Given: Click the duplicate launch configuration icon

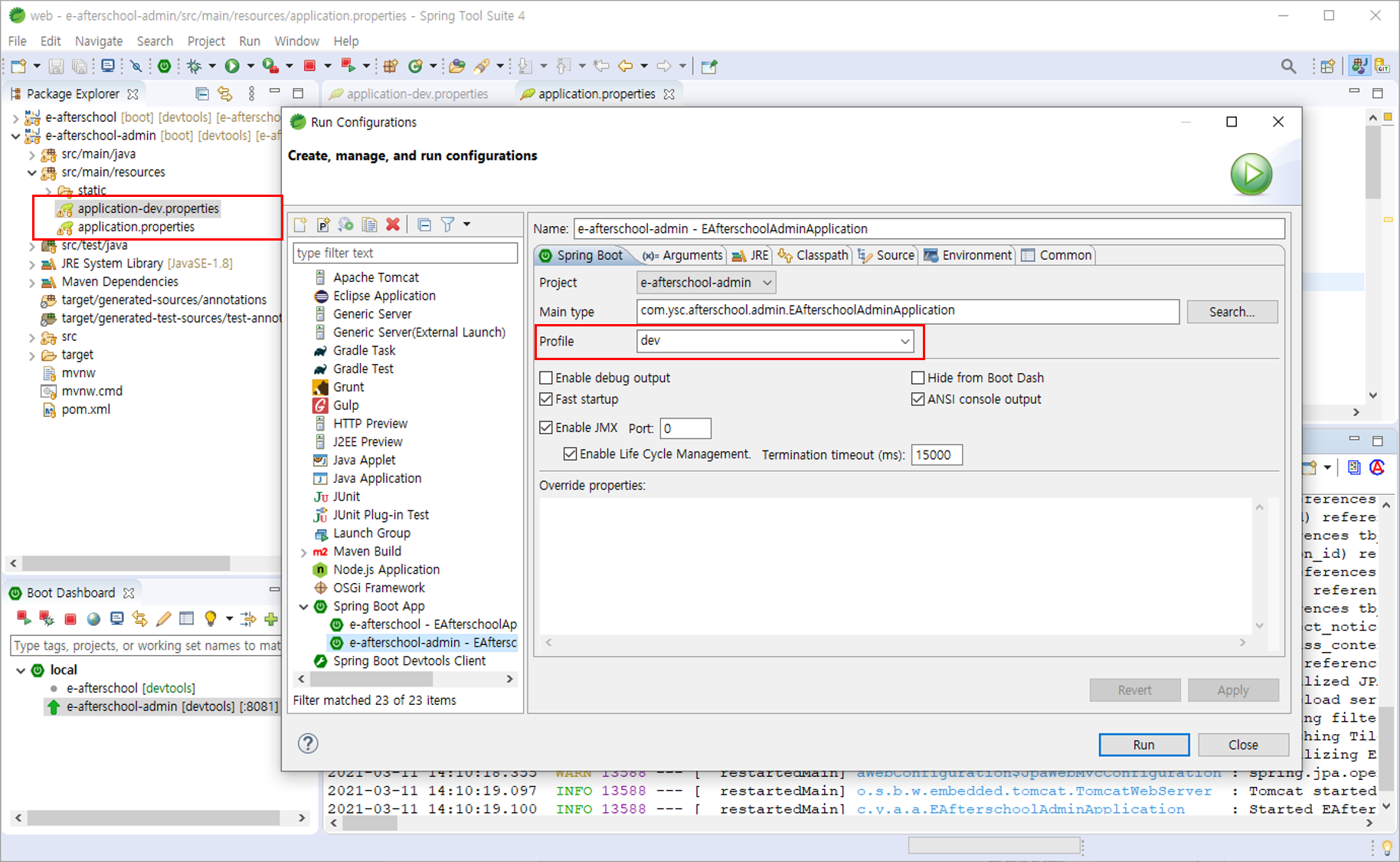Looking at the screenshot, I should [370, 225].
